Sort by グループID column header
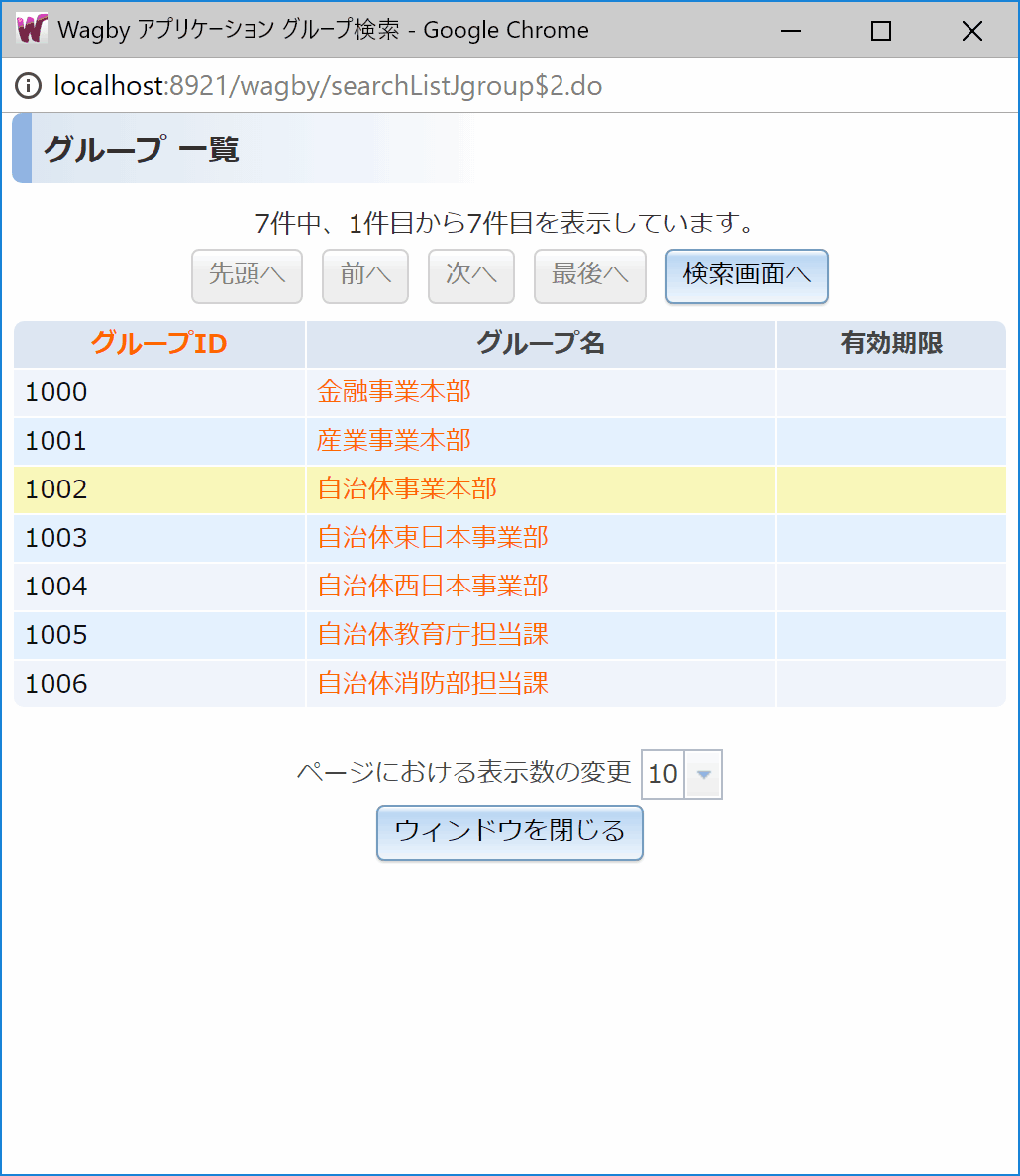Image resolution: width=1020 pixels, height=1176 pixels. tap(158, 344)
